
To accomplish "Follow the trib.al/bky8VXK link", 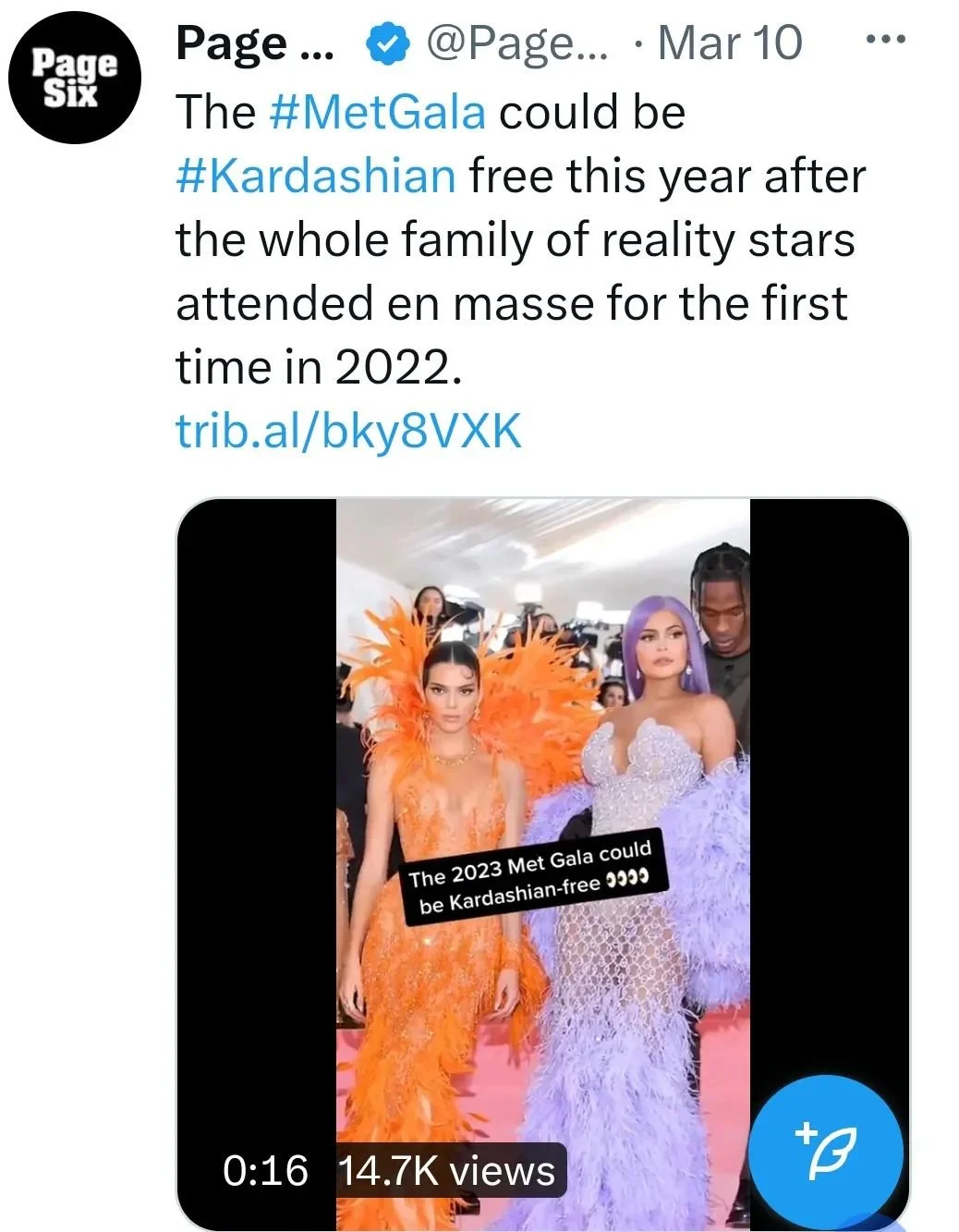I will (x=349, y=431).
